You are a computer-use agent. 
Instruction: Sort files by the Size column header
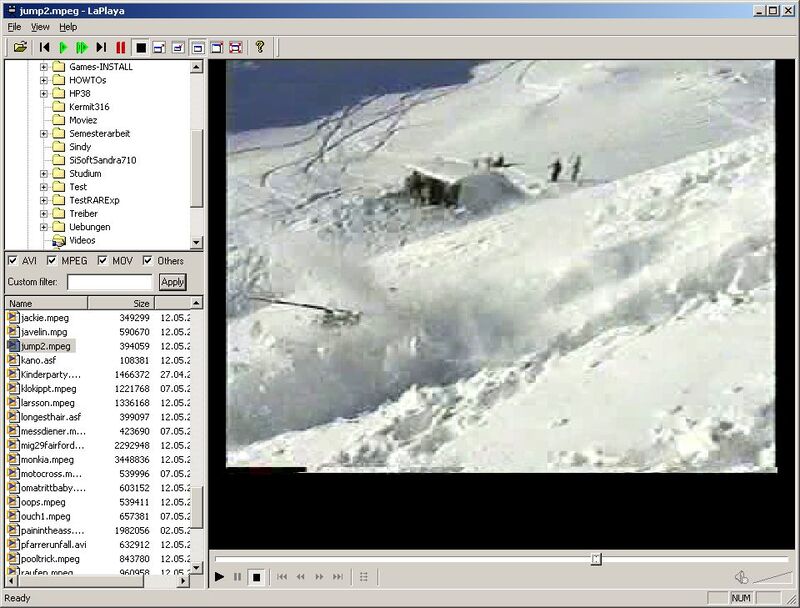tap(121, 303)
